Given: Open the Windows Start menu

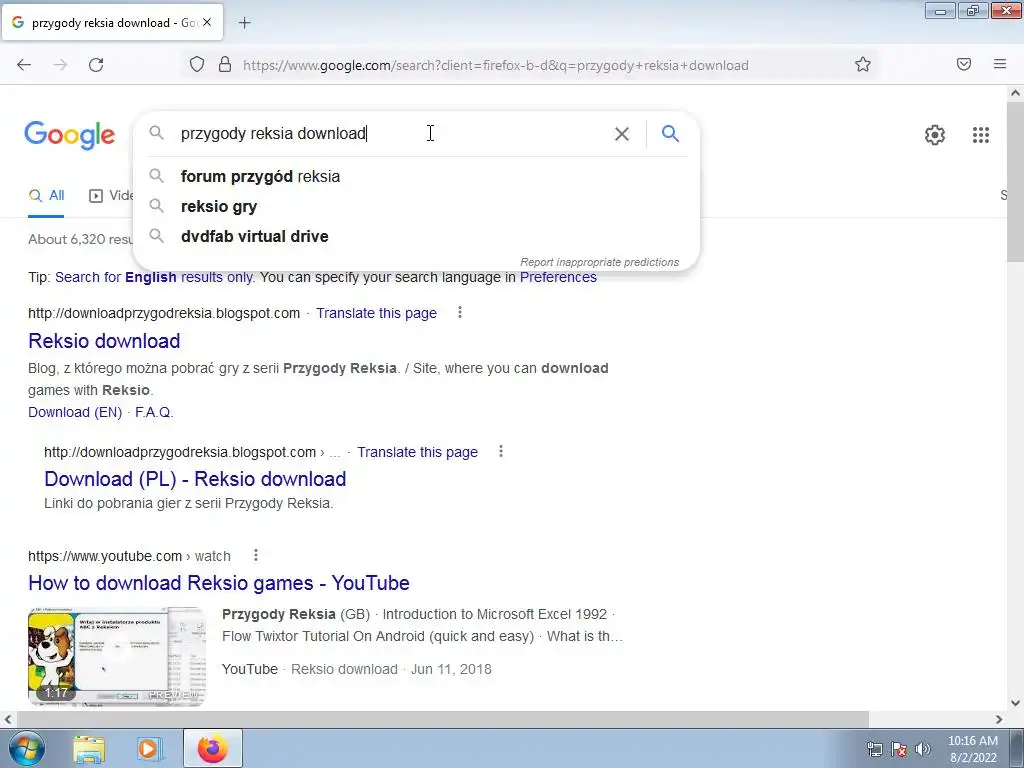Looking at the screenshot, I should pos(26,749).
